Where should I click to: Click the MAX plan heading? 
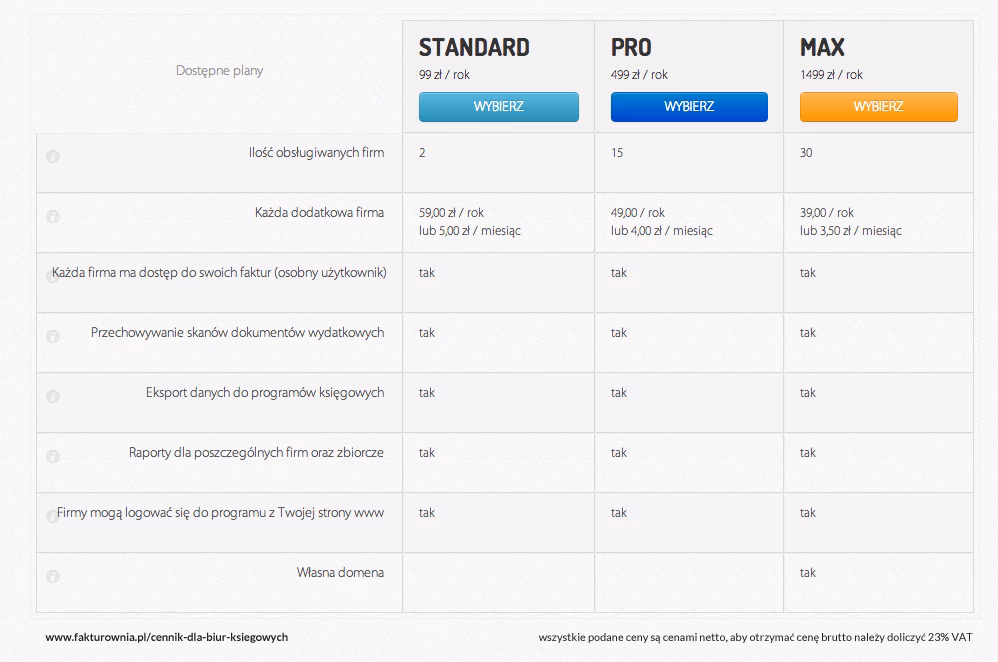[822, 47]
